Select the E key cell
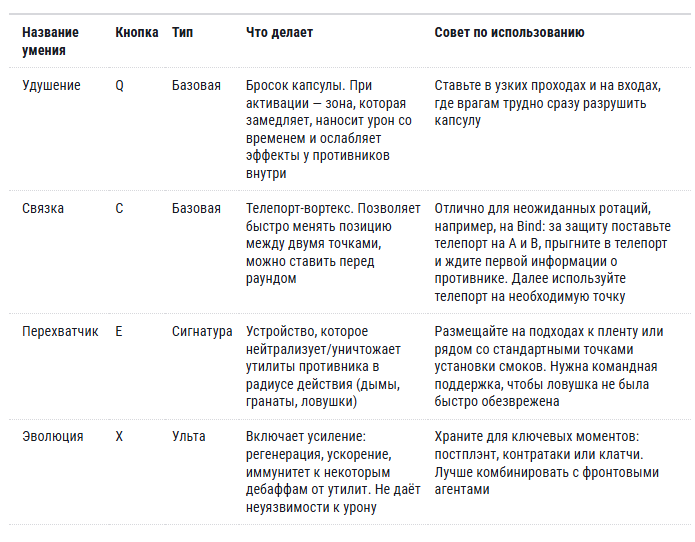The image size is (695, 542). 119,331
